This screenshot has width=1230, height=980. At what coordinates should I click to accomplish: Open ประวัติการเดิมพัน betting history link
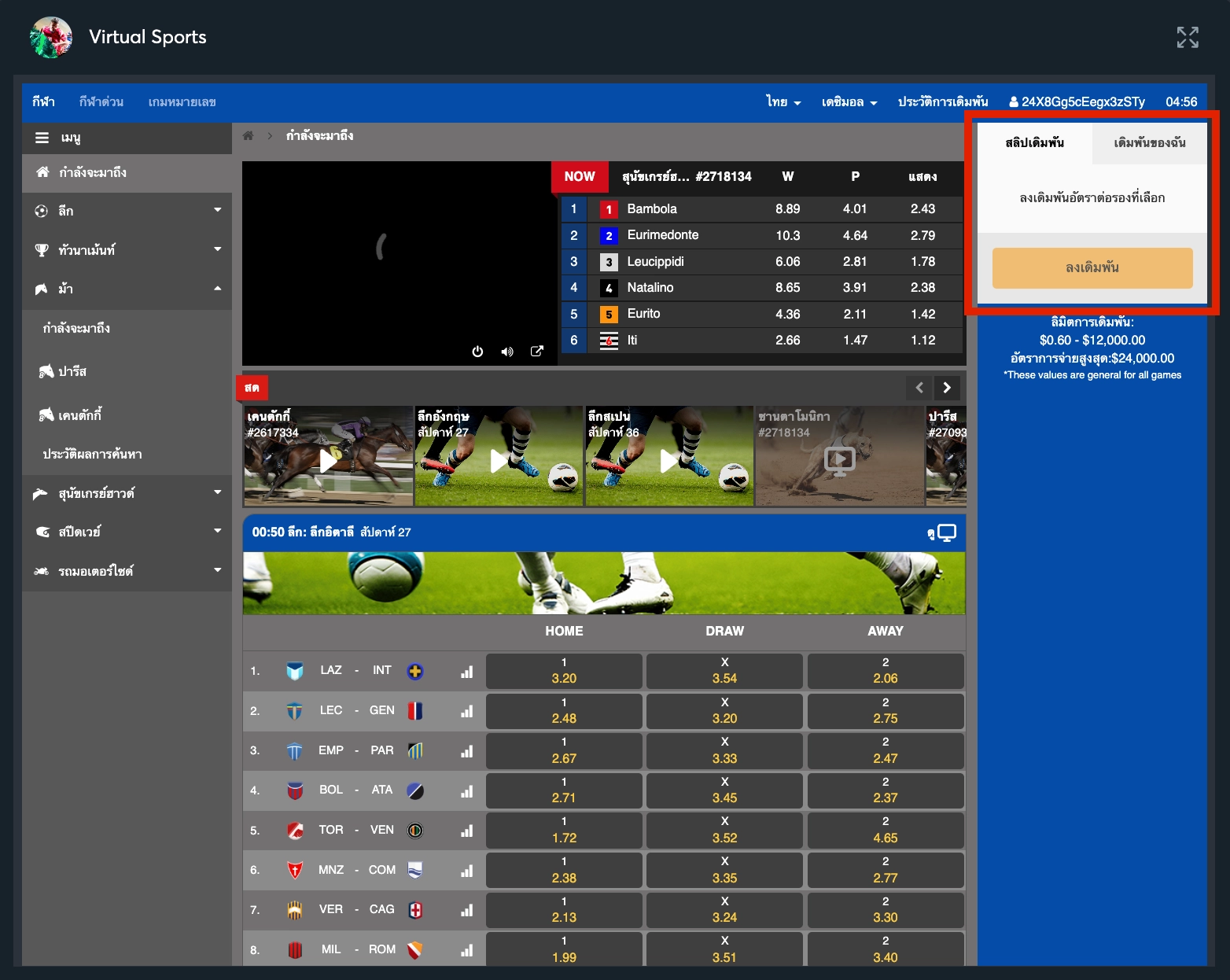943,102
